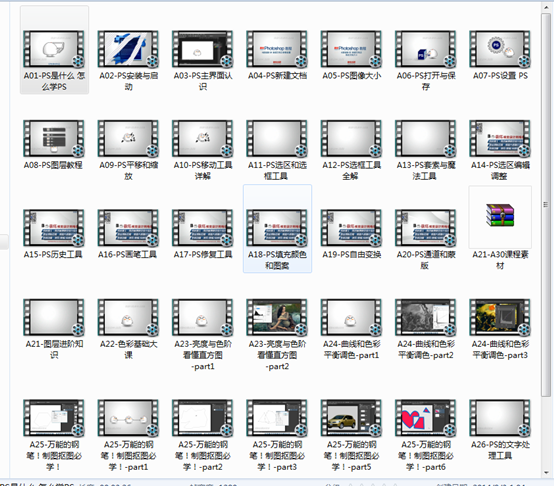This screenshot has height=486, width=554.
Task: Select the A09-PS平移和缩放 video icon
Action: click(x=128, y=138)
